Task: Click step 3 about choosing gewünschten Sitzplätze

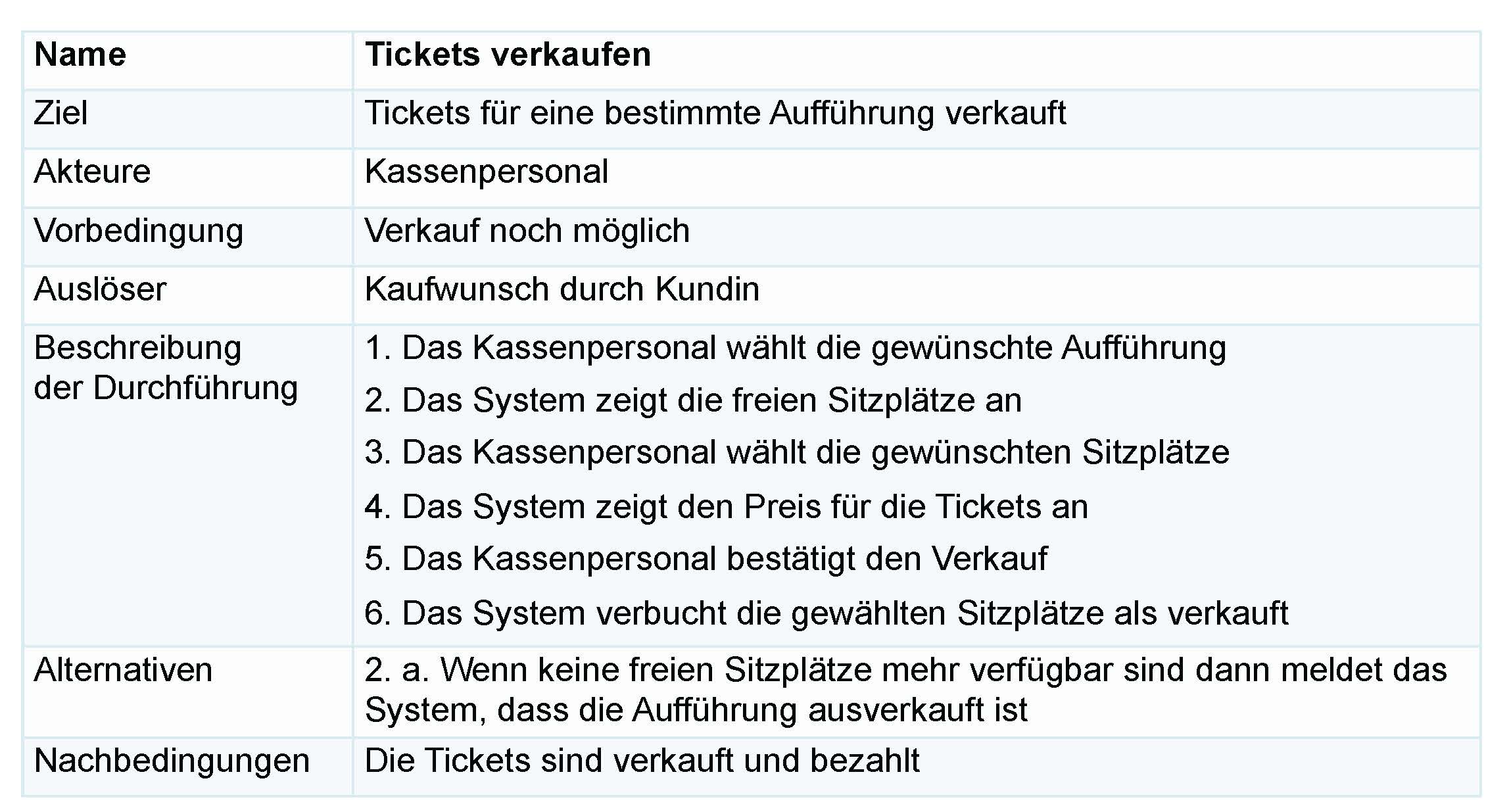Action: pyautogui.click(x=796, y=452)
